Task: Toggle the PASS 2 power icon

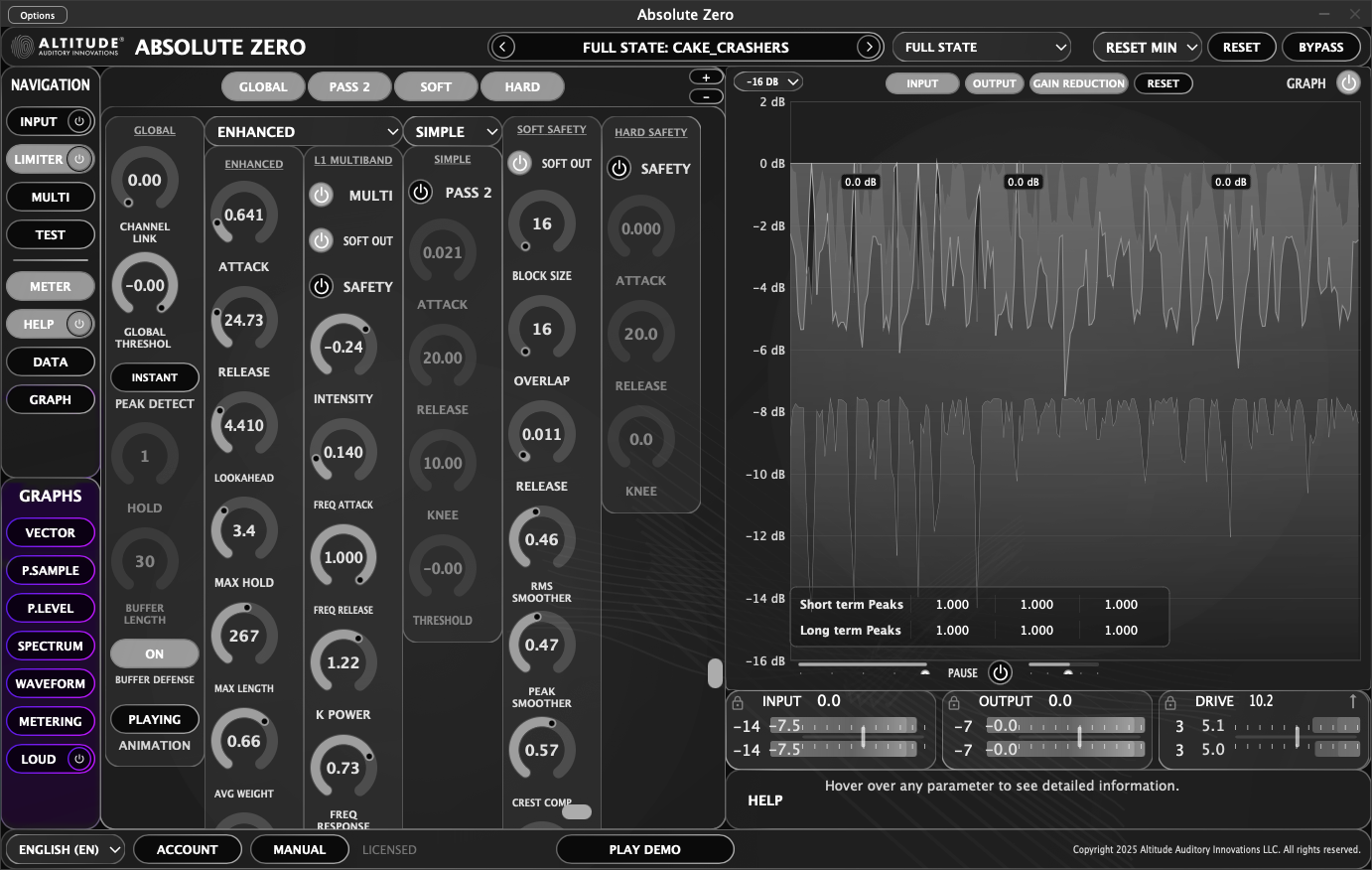Action: click(x=420, y=193)
